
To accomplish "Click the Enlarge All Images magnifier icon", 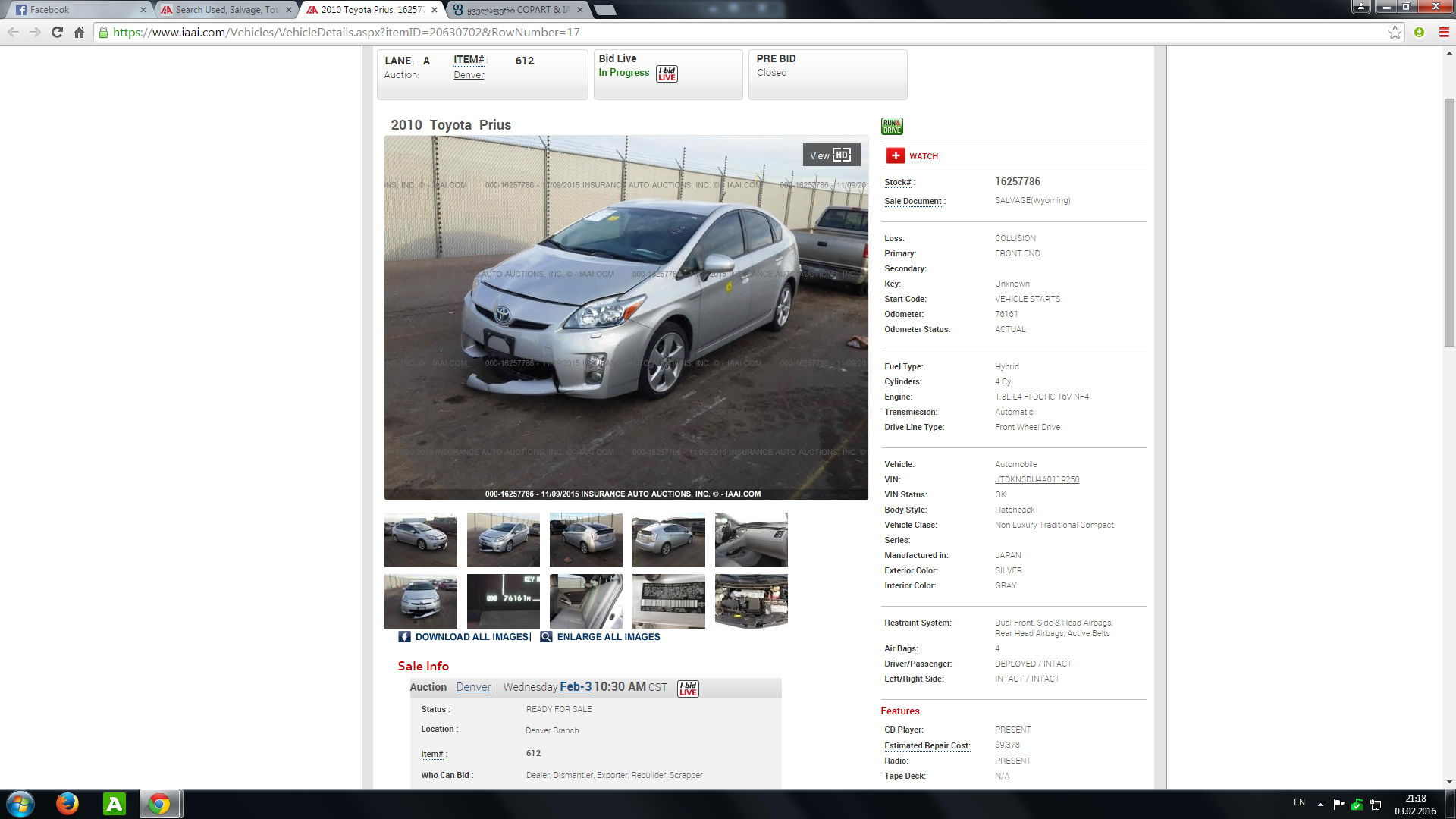I will pos(546,637).
